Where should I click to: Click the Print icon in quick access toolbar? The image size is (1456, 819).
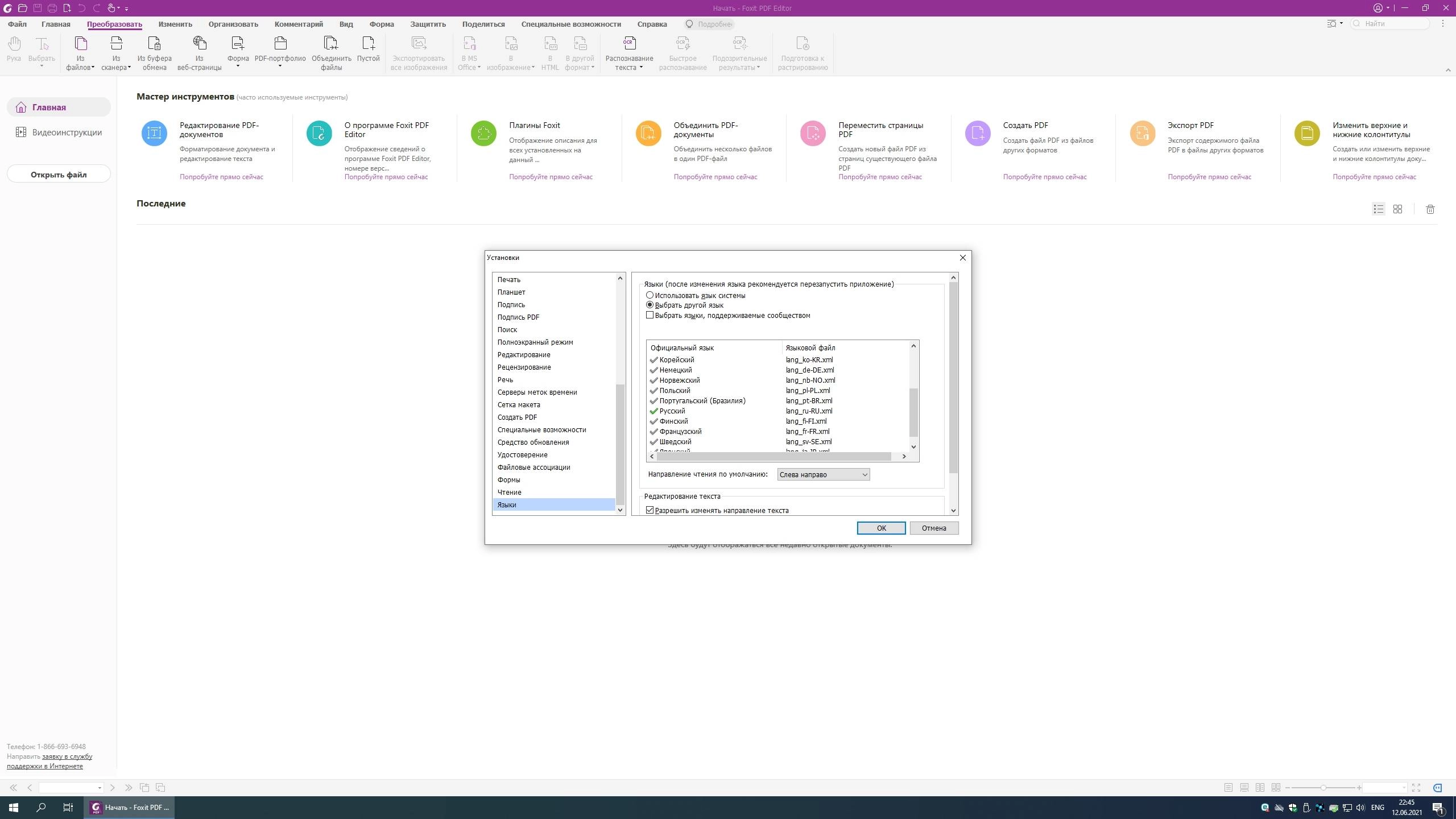point(52,8)
